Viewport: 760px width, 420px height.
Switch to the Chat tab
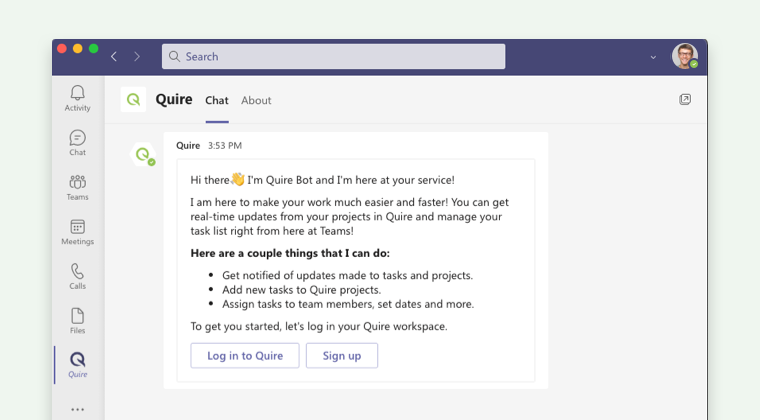[x=217, y=100]
